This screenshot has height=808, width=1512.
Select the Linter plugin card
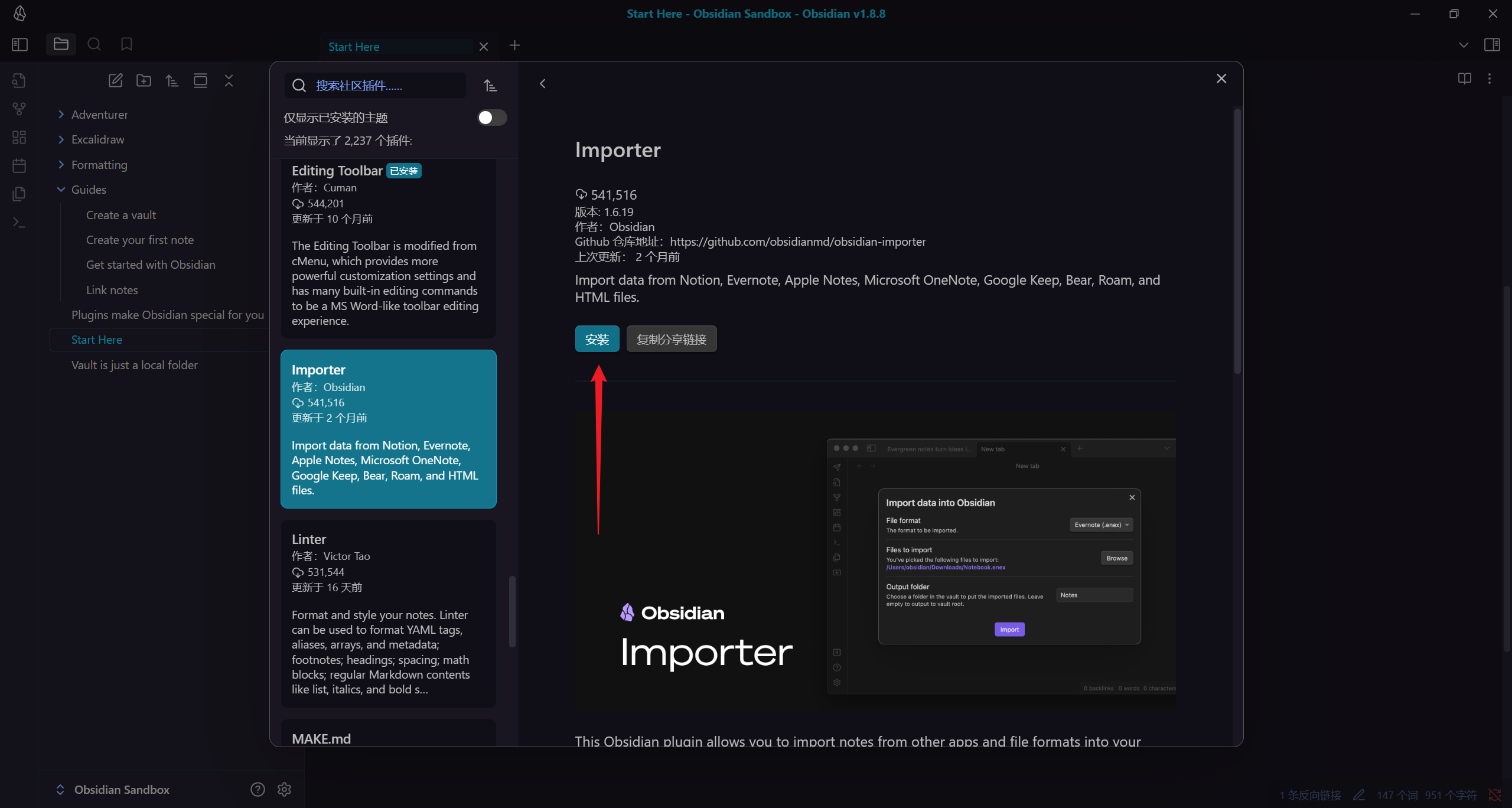point(388,614)
